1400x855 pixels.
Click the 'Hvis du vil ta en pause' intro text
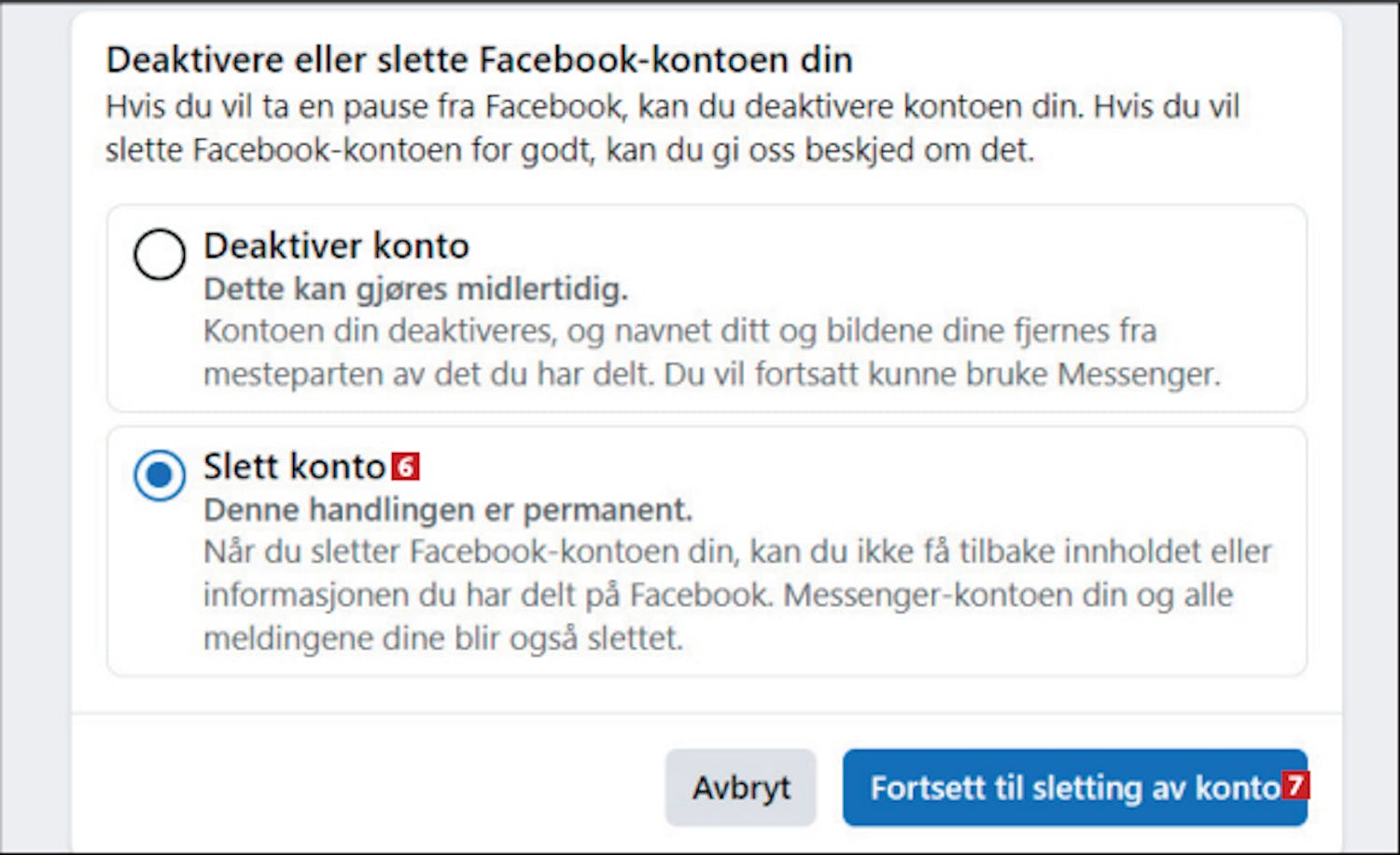tap(672, 128)
